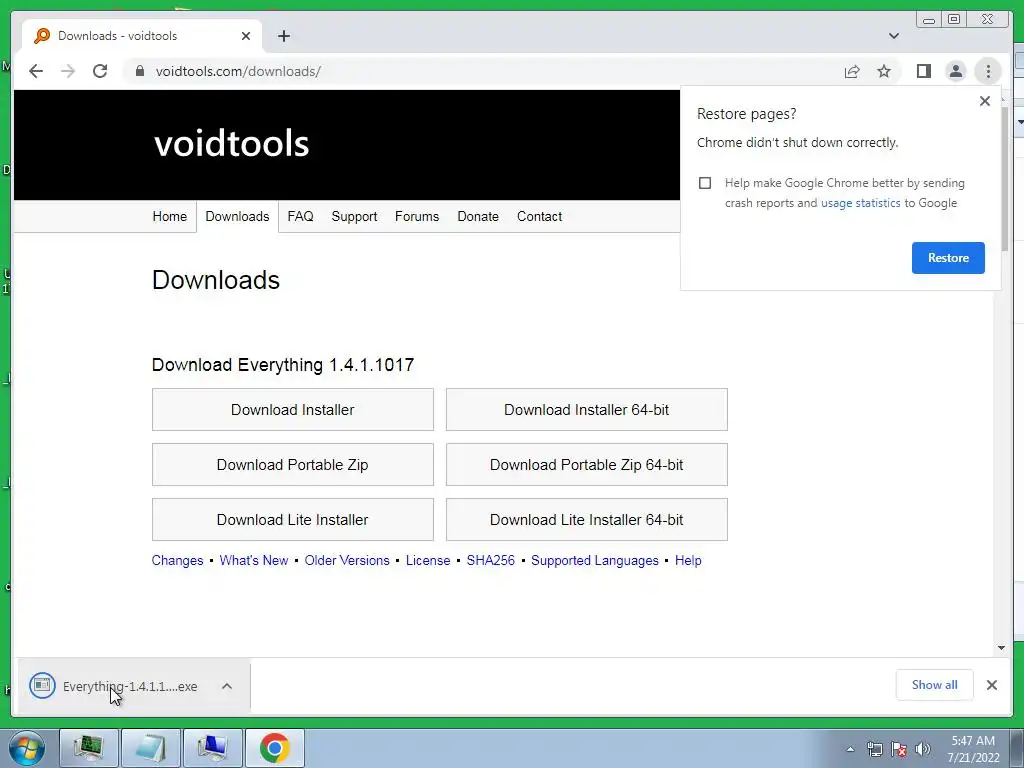Screen dimensions: 1024x768
Task: Click Download Installer 64-bit
Action: (586, 409)
